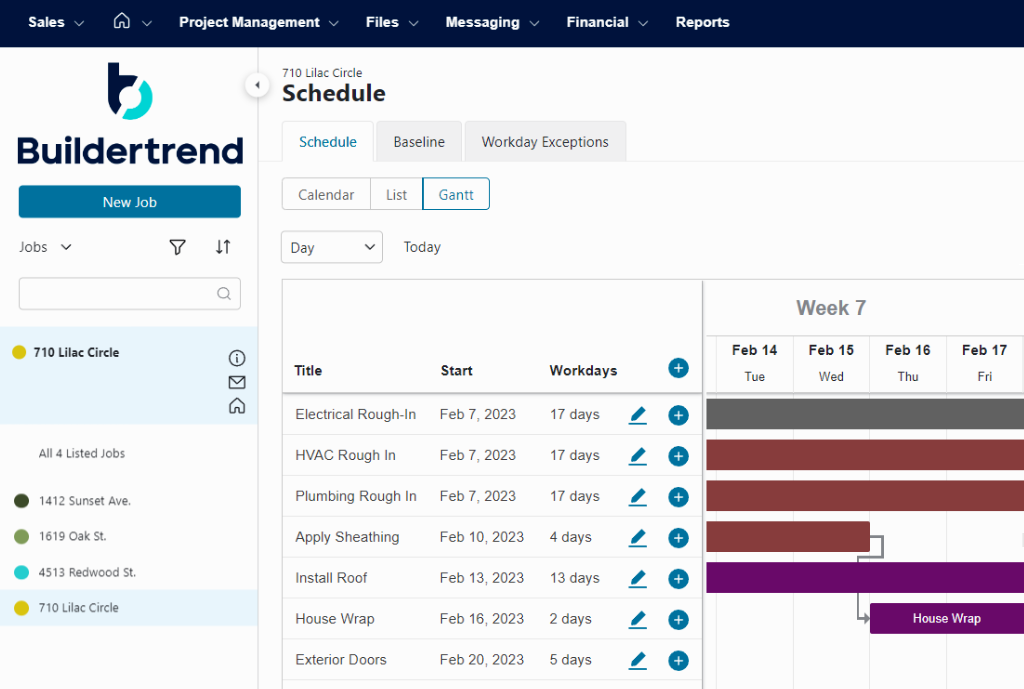The height and width of the screenshot is (689, 1024).
Task: Open the Workday Exceptions tab
Action: pos(545,142)
